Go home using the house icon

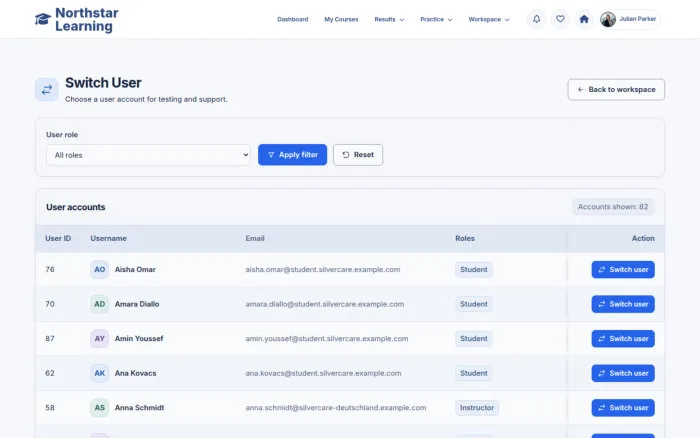point(584,19)
